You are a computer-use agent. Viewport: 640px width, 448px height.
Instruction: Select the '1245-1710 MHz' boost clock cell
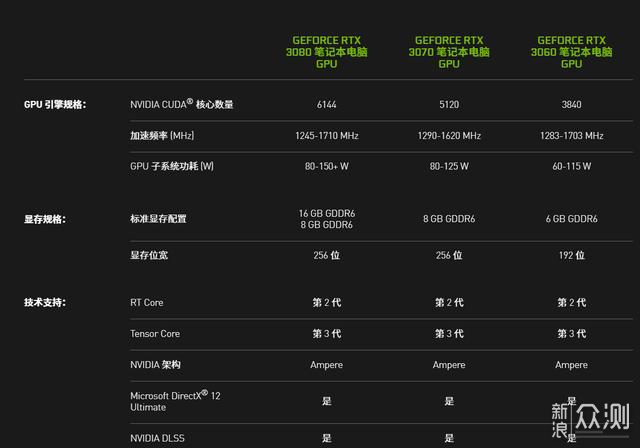[x=327, y=135]
